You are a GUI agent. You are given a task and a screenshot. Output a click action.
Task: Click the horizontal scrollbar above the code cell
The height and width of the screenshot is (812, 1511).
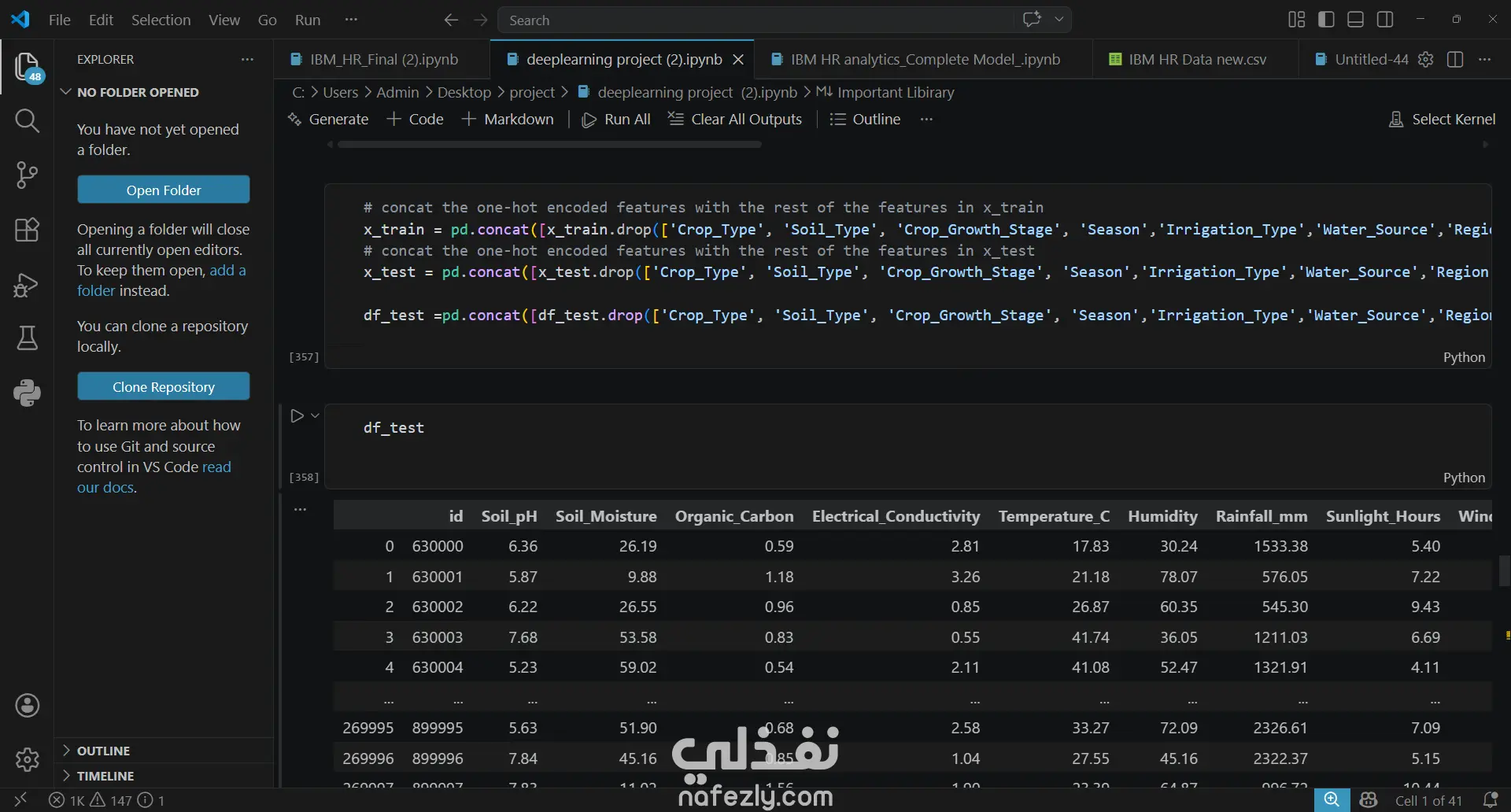pyautogui.click(x=549, y=145)
